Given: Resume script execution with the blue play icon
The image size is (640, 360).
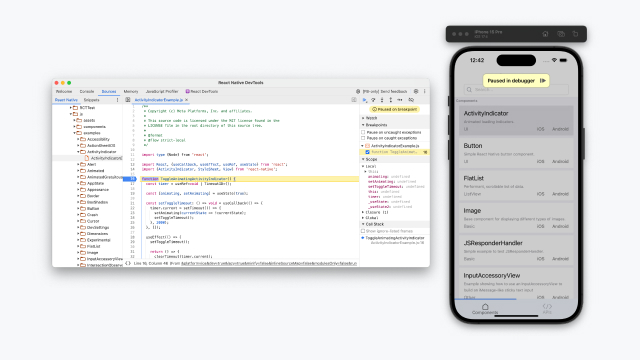Looking at the screenshot, I should click(364, 100).
